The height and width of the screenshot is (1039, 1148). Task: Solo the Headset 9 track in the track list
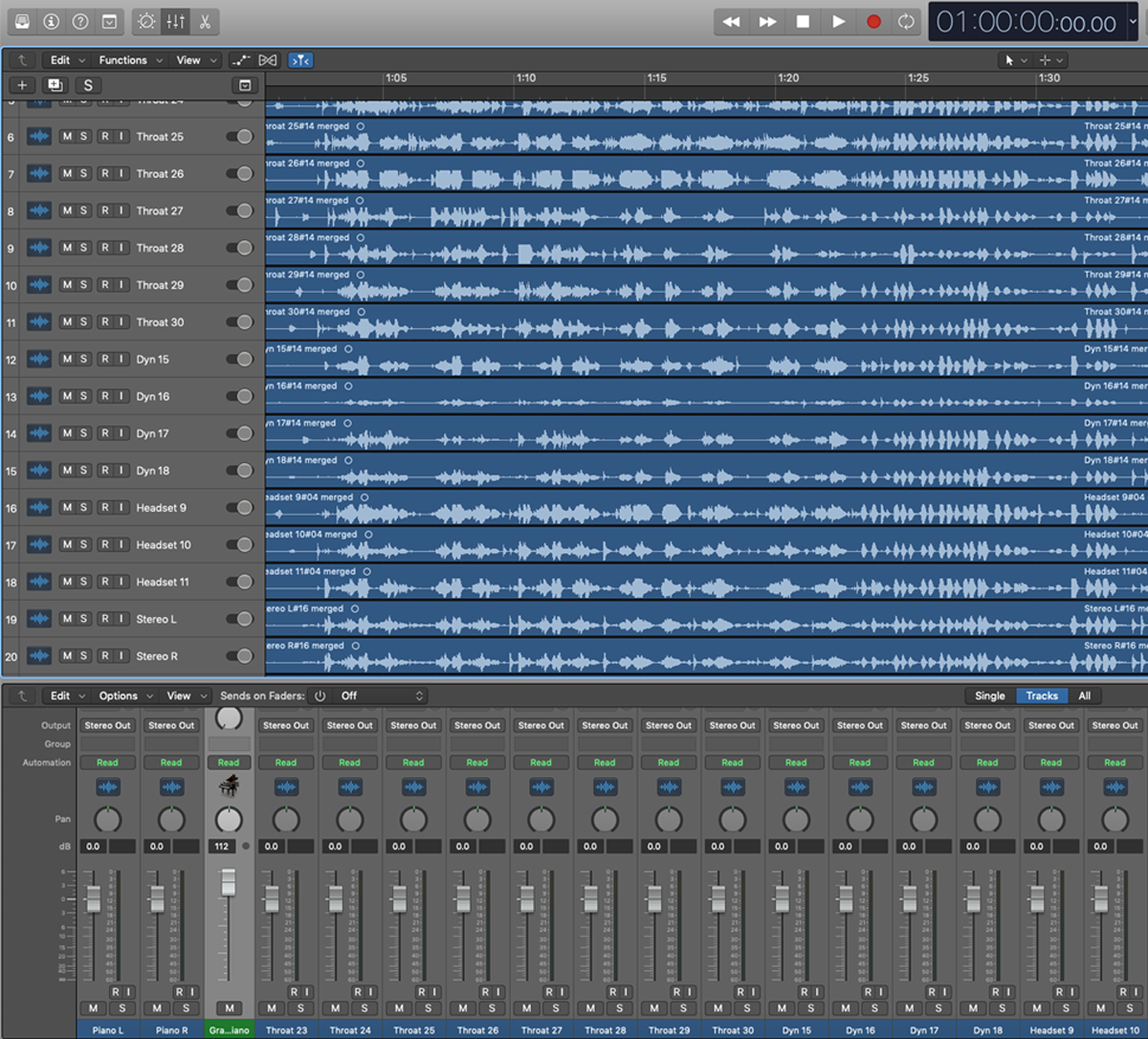[84, 508]
